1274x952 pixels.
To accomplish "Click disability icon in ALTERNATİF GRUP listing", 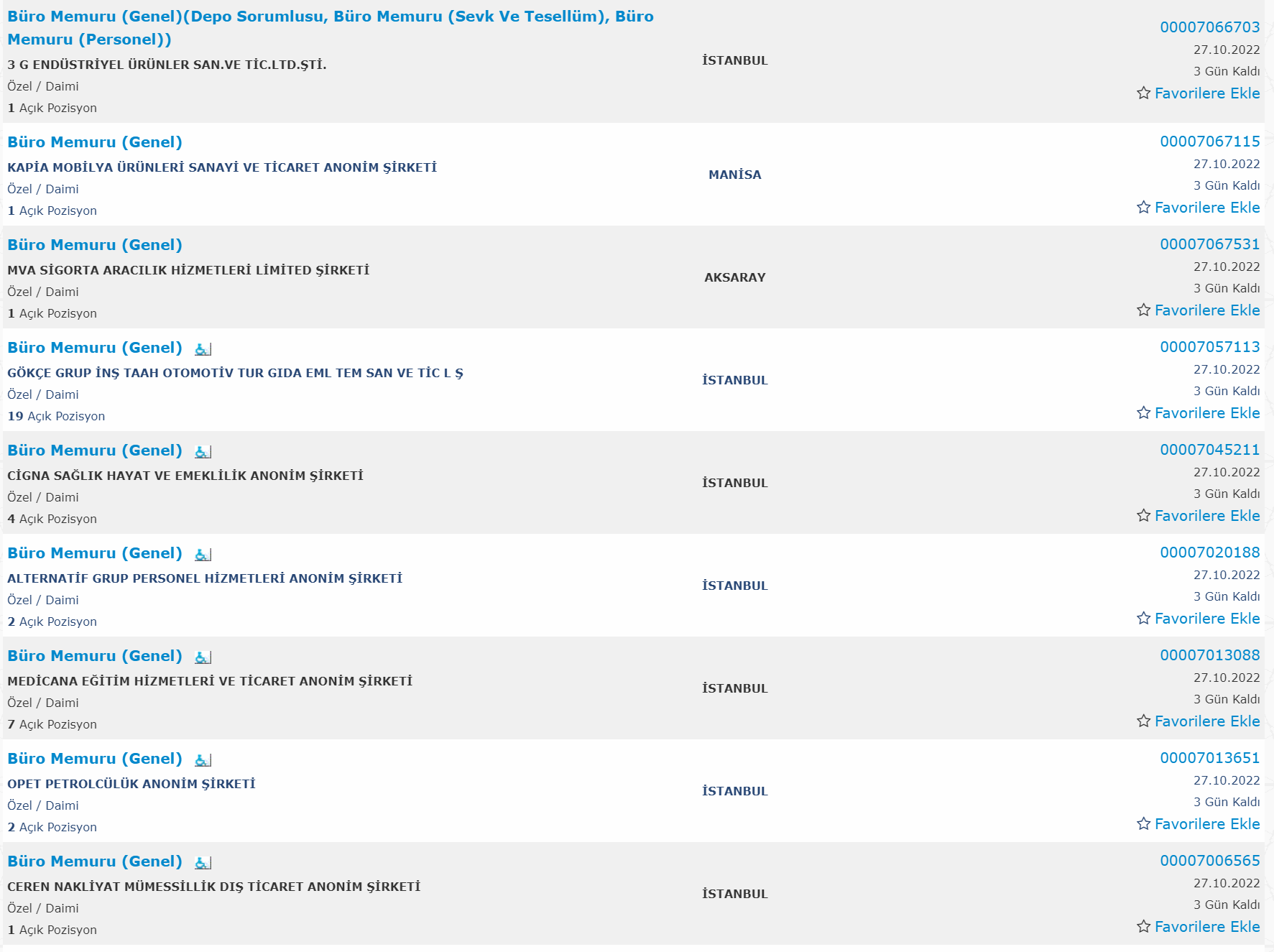I will pos(203,555).
